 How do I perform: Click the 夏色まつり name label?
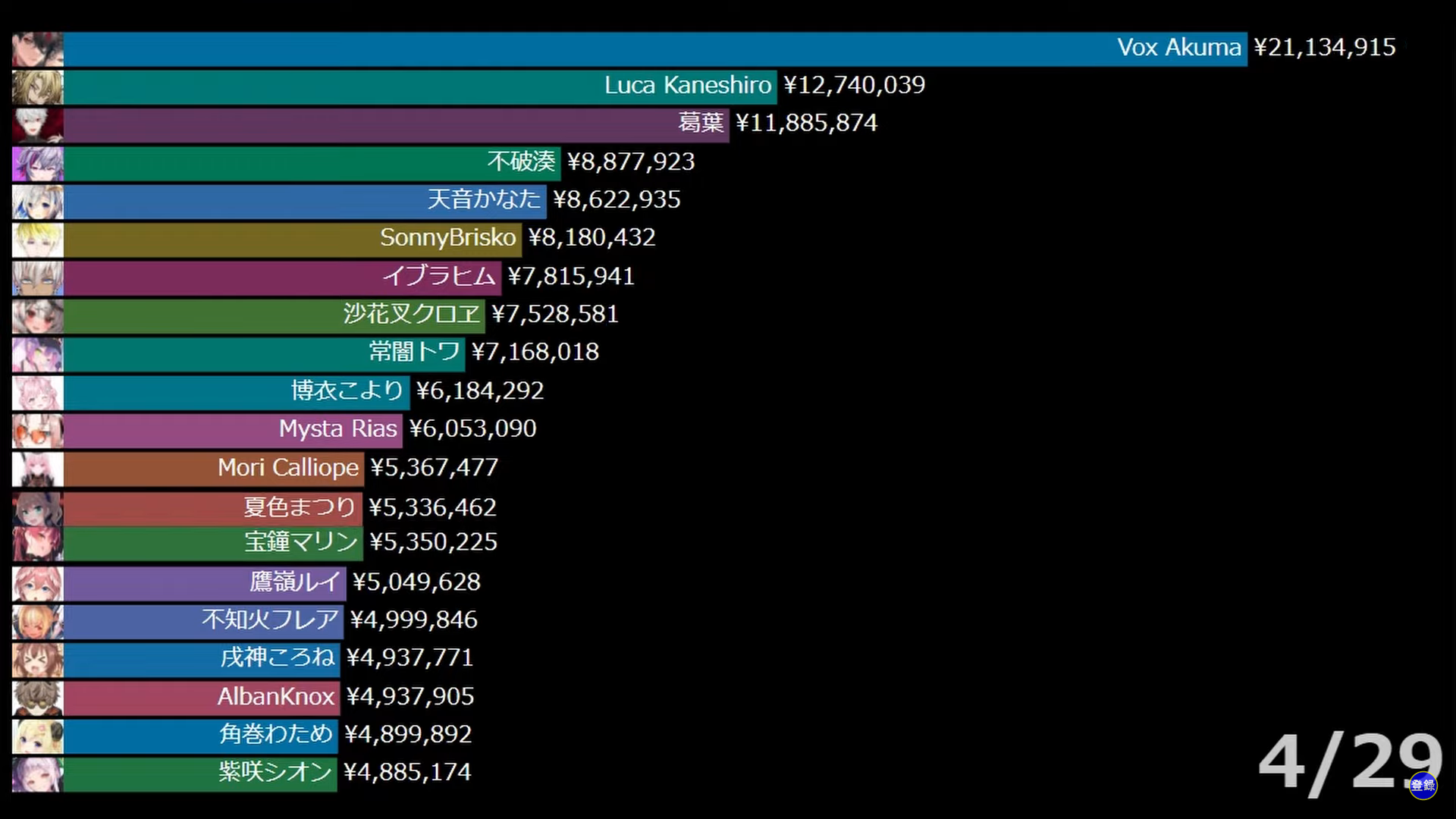(x=300, y=507)
